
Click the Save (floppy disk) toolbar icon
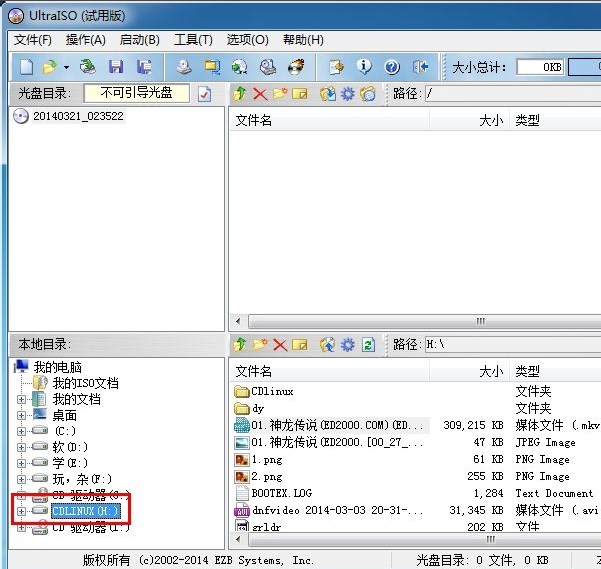point(116,67)
